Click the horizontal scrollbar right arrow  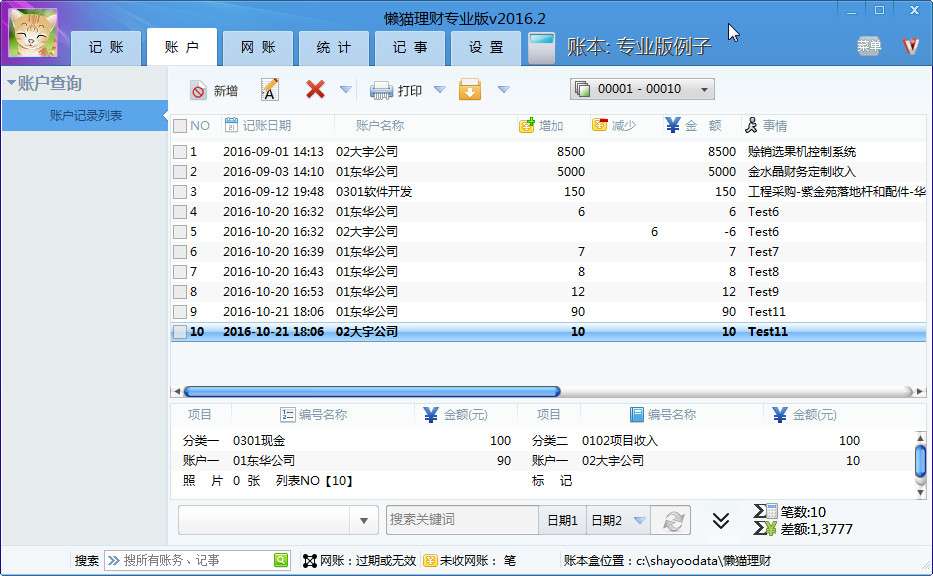point(920,392)
